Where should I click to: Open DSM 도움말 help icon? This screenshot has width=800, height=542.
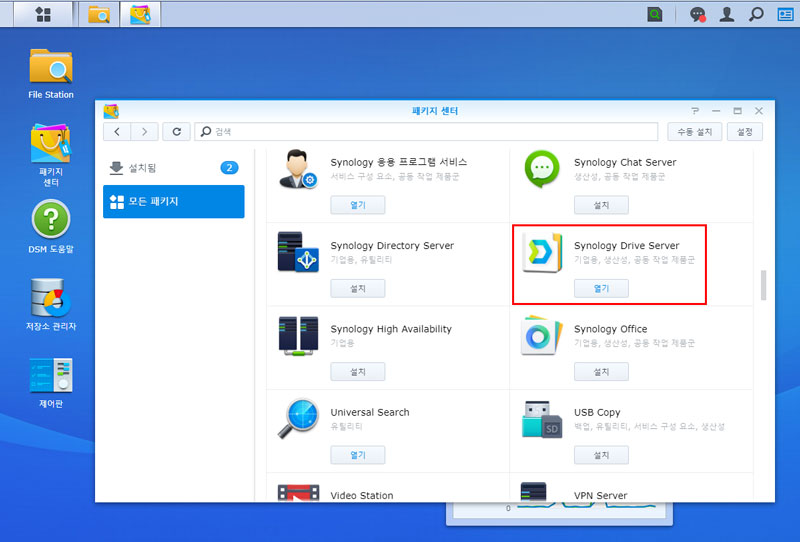click(50, 221)
